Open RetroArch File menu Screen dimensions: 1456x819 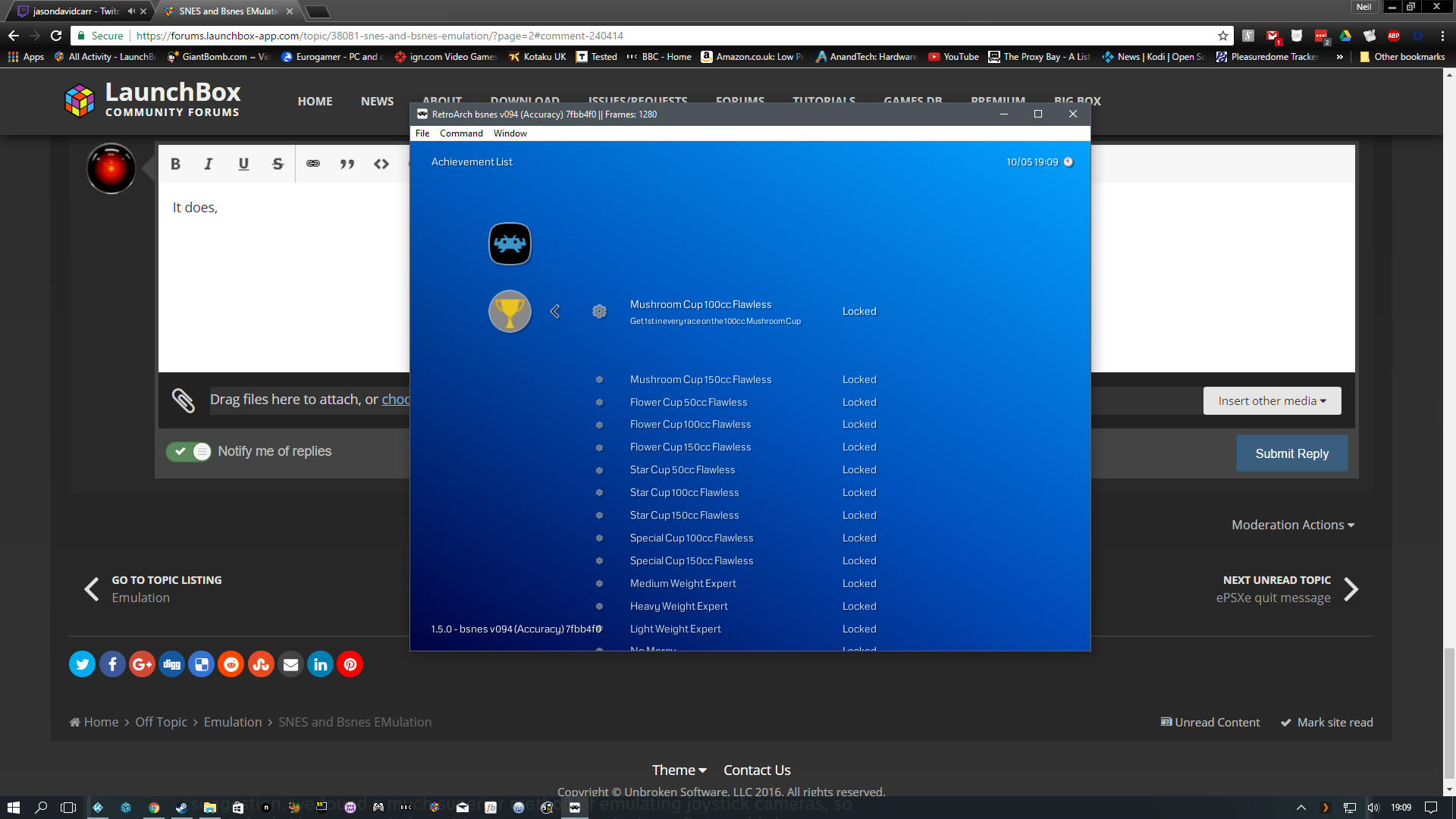[x=422, y=133]
